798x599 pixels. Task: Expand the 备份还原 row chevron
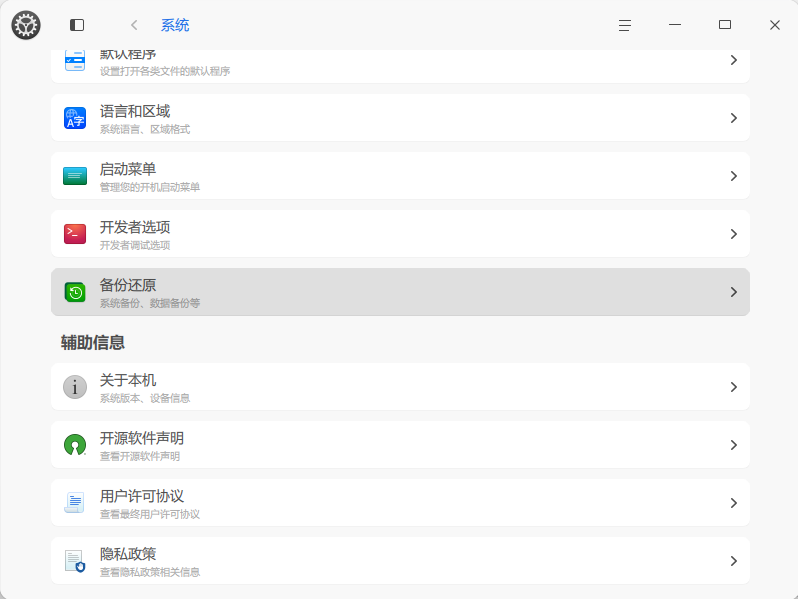coord(733,292)
